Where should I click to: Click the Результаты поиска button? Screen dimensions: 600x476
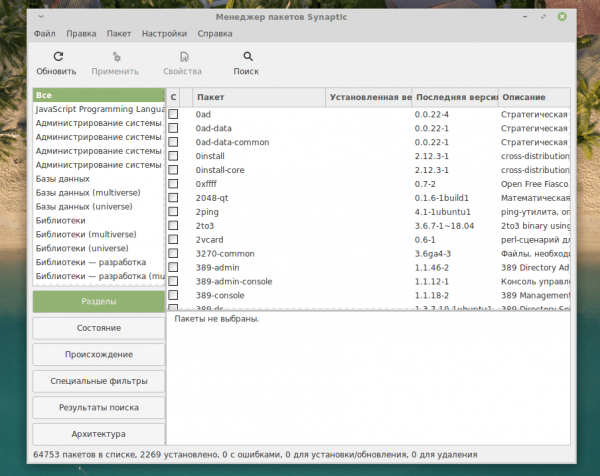coord(99,408)
